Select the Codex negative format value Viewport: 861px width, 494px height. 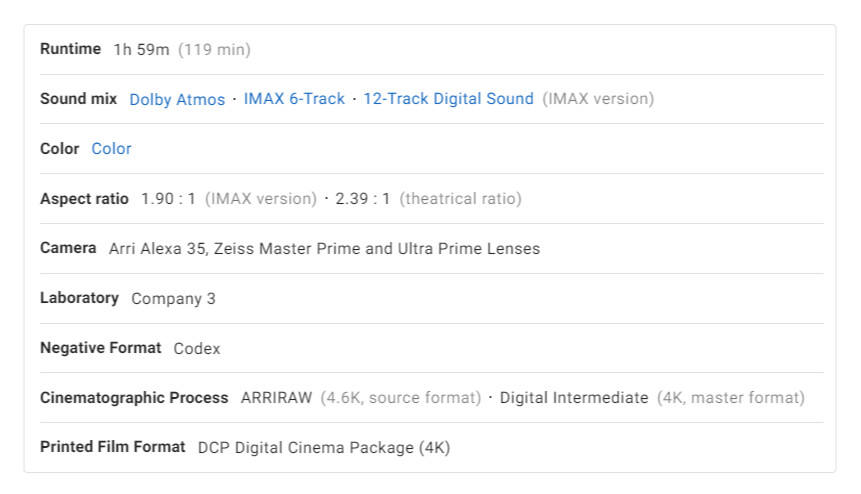196,349
